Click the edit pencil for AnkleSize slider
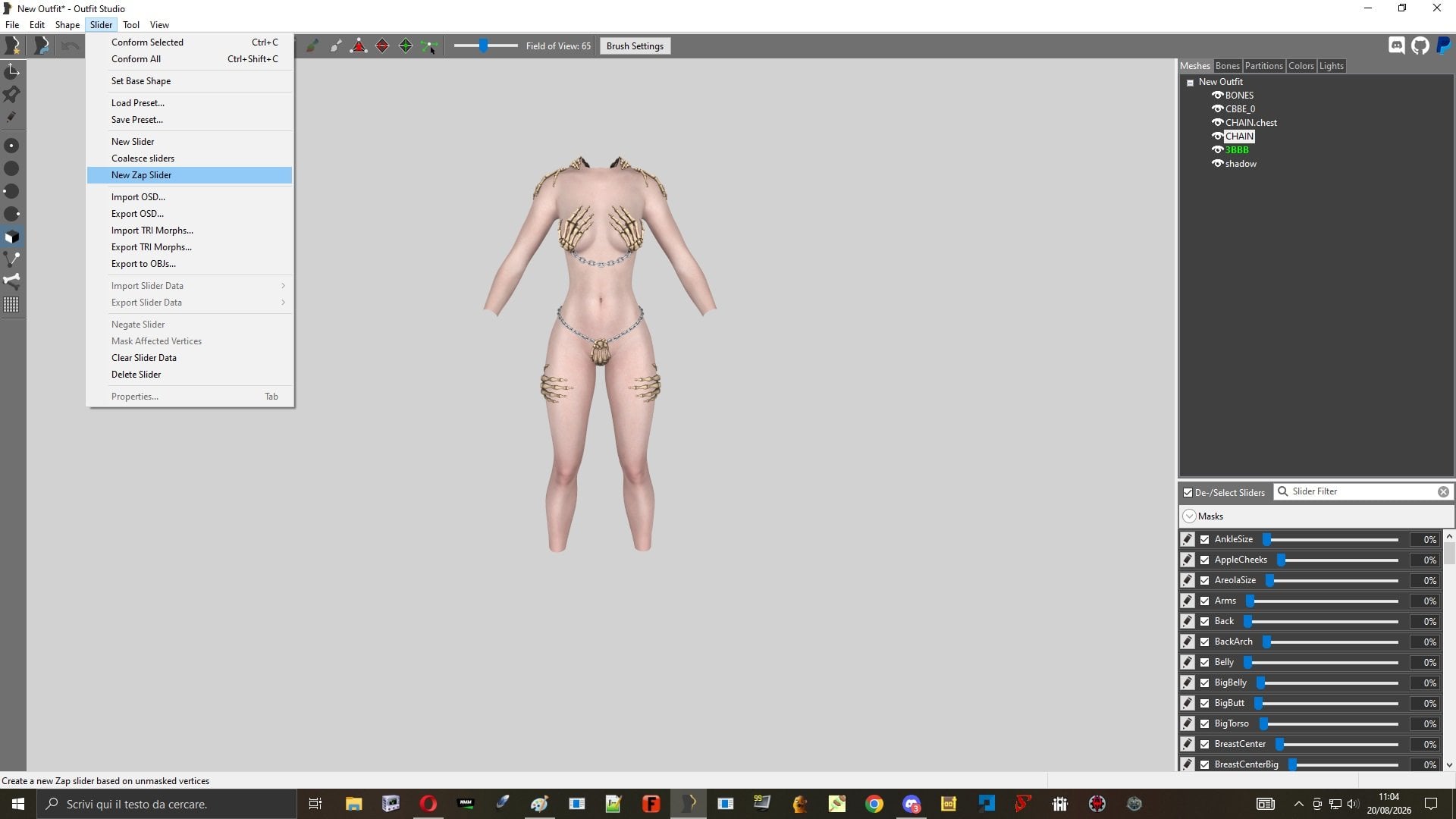This screenshot has height=819, width=1456. coord(1188,539)
